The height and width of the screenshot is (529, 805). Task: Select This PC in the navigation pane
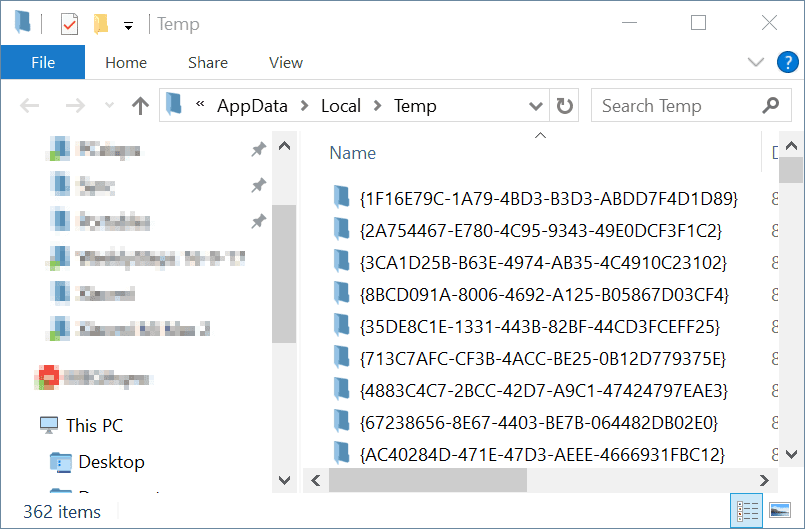pyautogui.click(x=94, y=425)
